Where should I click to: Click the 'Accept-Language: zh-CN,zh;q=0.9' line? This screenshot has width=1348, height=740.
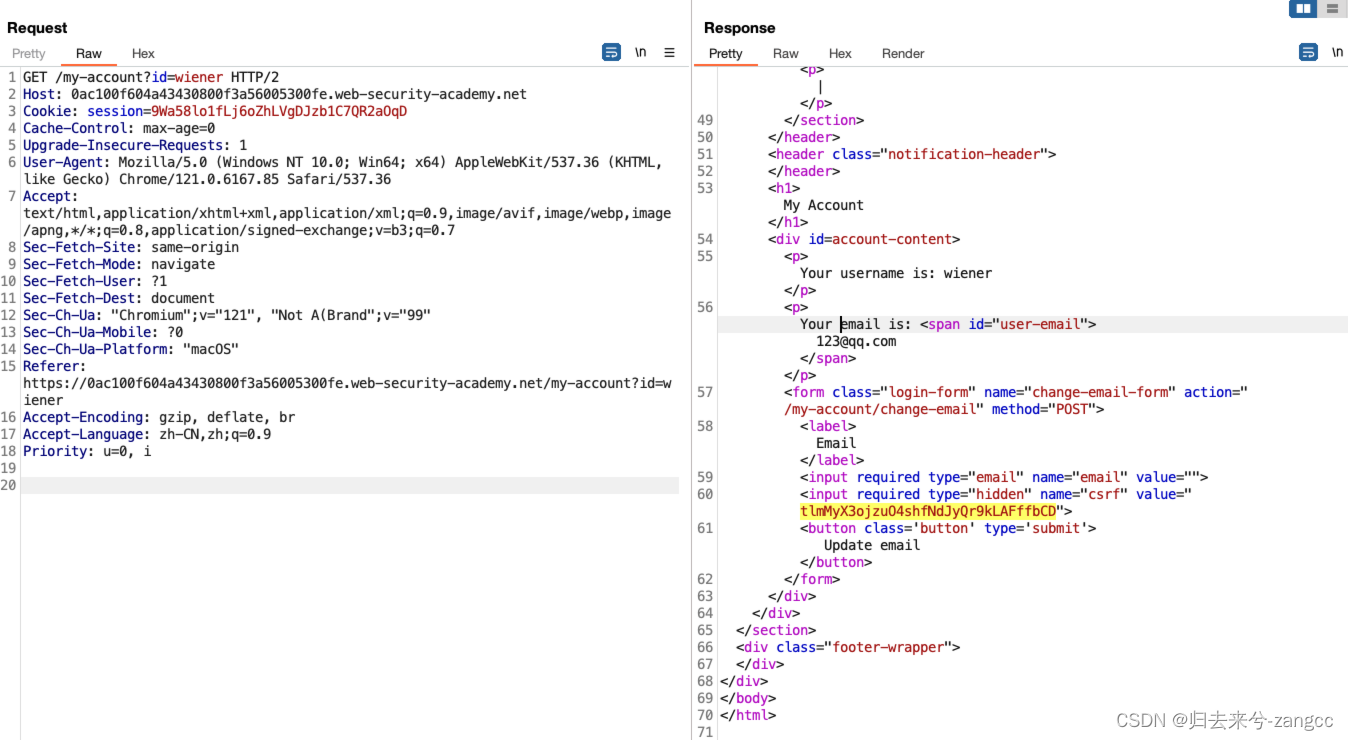tap(147, 434)
